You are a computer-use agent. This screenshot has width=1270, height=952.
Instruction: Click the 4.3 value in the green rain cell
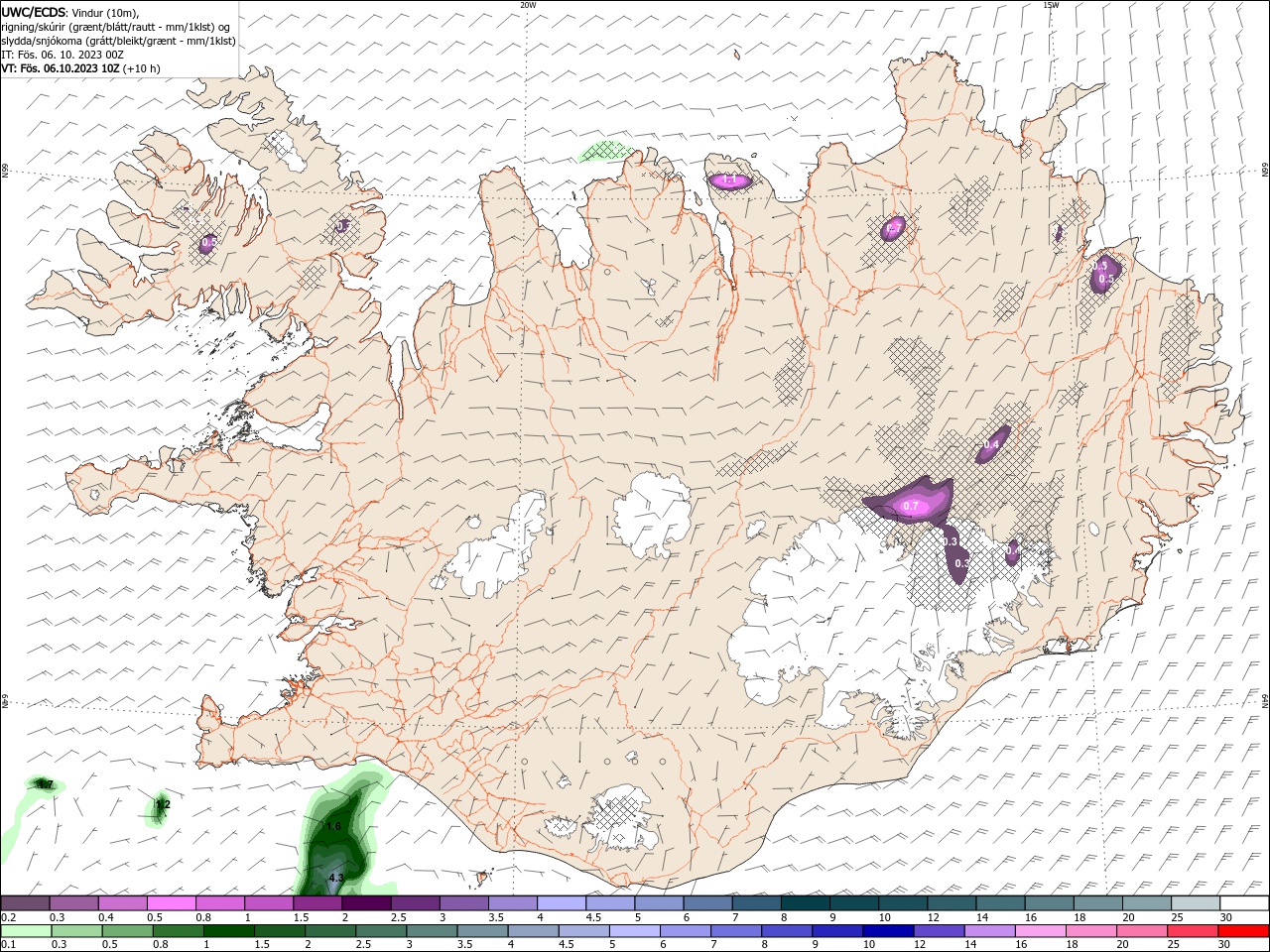335,878
